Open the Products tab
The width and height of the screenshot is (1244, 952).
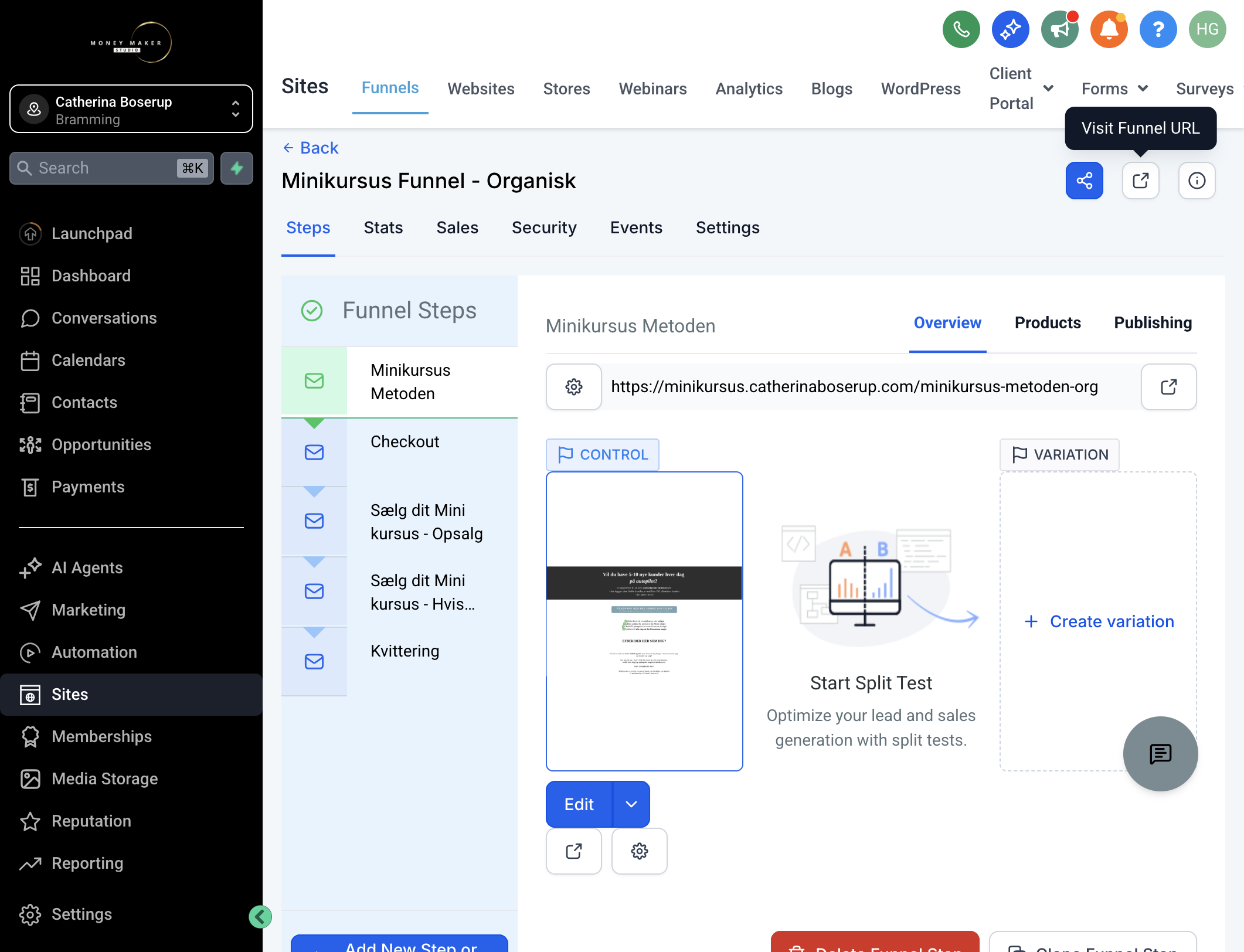(1048, 322)
